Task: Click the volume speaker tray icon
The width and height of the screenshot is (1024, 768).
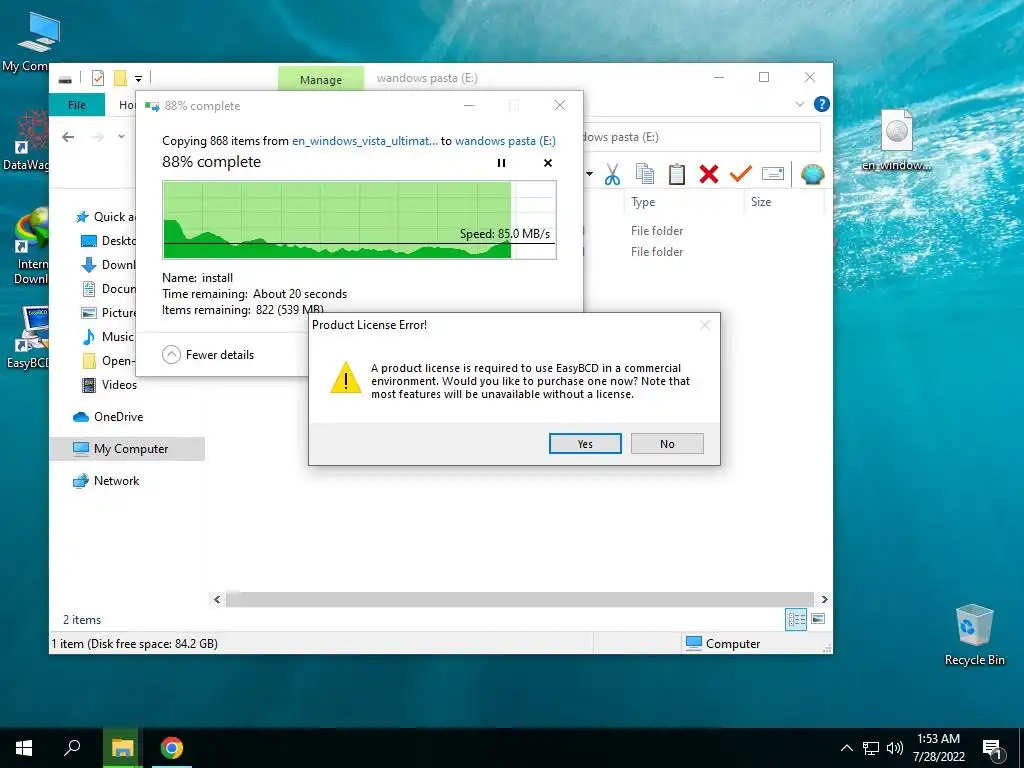Action: tap(895, 748)
